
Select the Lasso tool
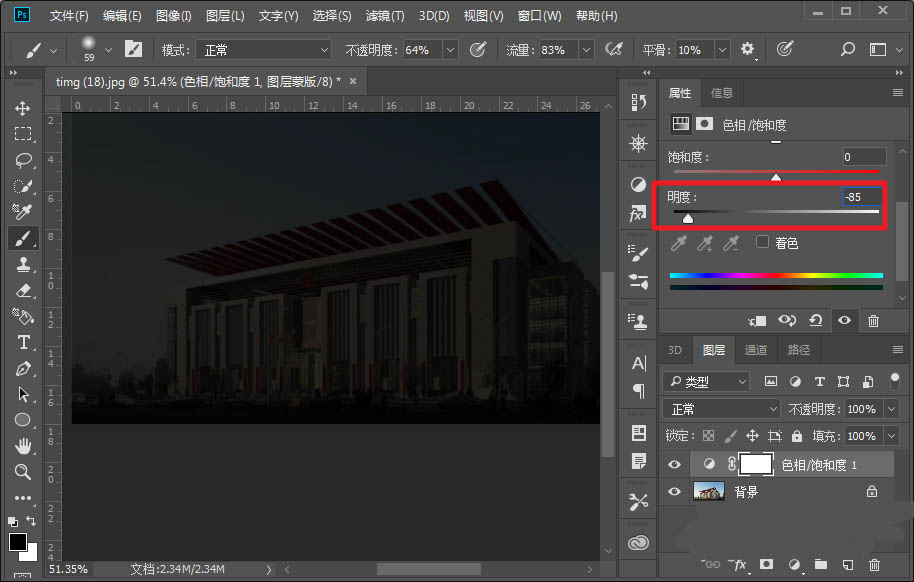[x=22, y=160]
